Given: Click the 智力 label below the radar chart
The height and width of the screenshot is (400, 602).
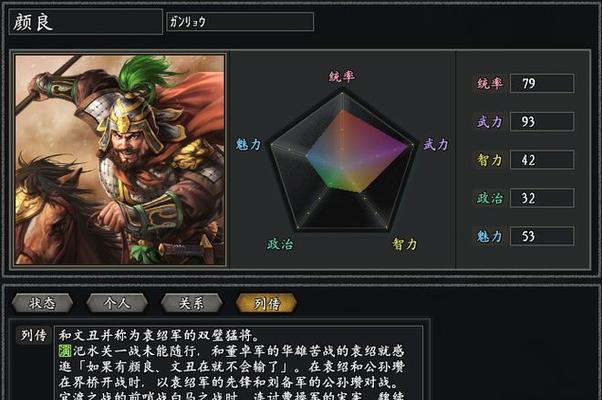Looking at the screenshot, I should [404, 244].
